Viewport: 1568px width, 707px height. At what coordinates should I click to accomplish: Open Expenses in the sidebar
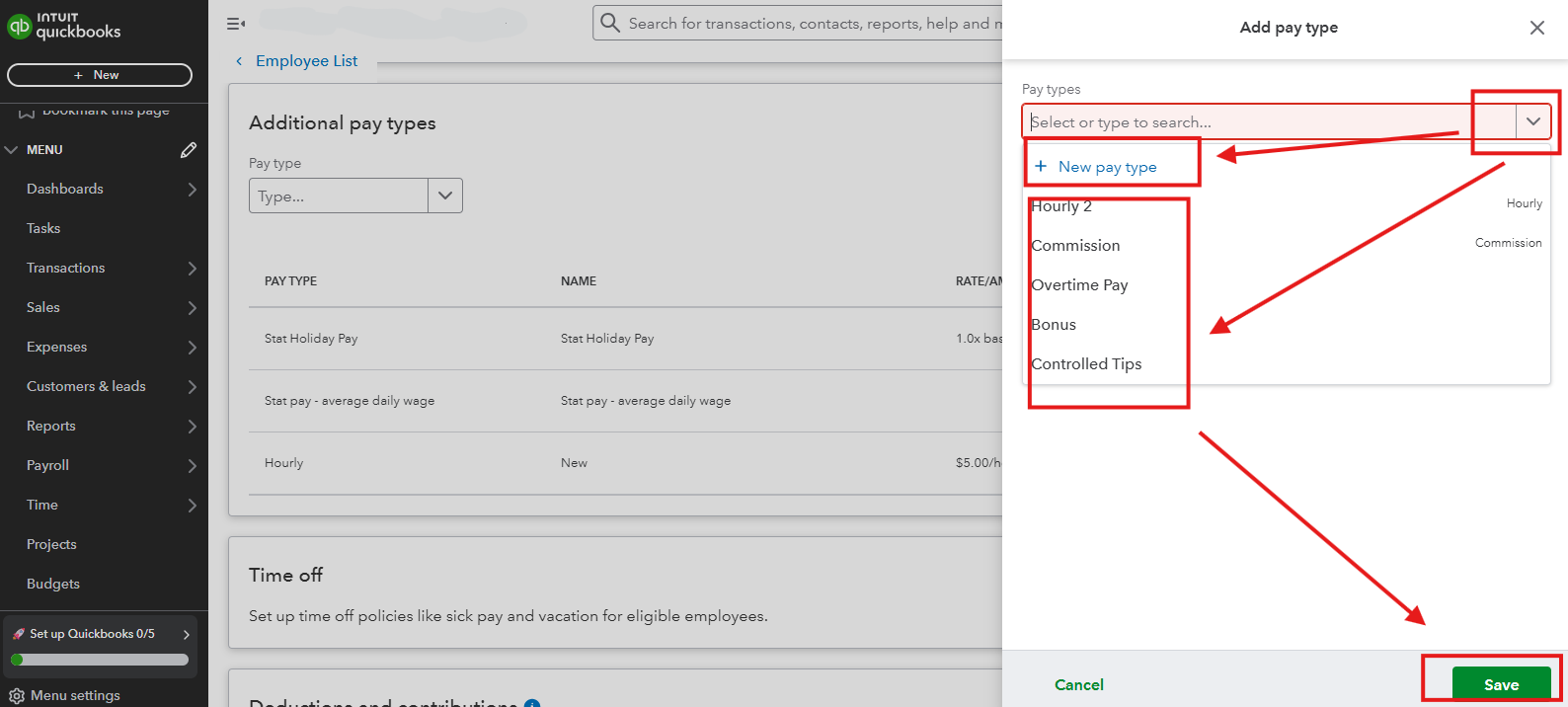[x=57, y=347]
